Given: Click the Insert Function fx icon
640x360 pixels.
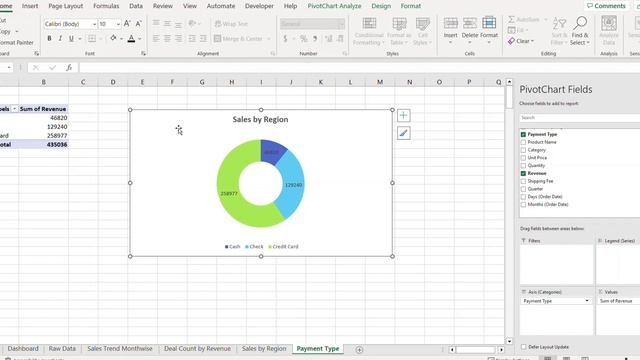Looking at the screenshot, I should 69,67.
